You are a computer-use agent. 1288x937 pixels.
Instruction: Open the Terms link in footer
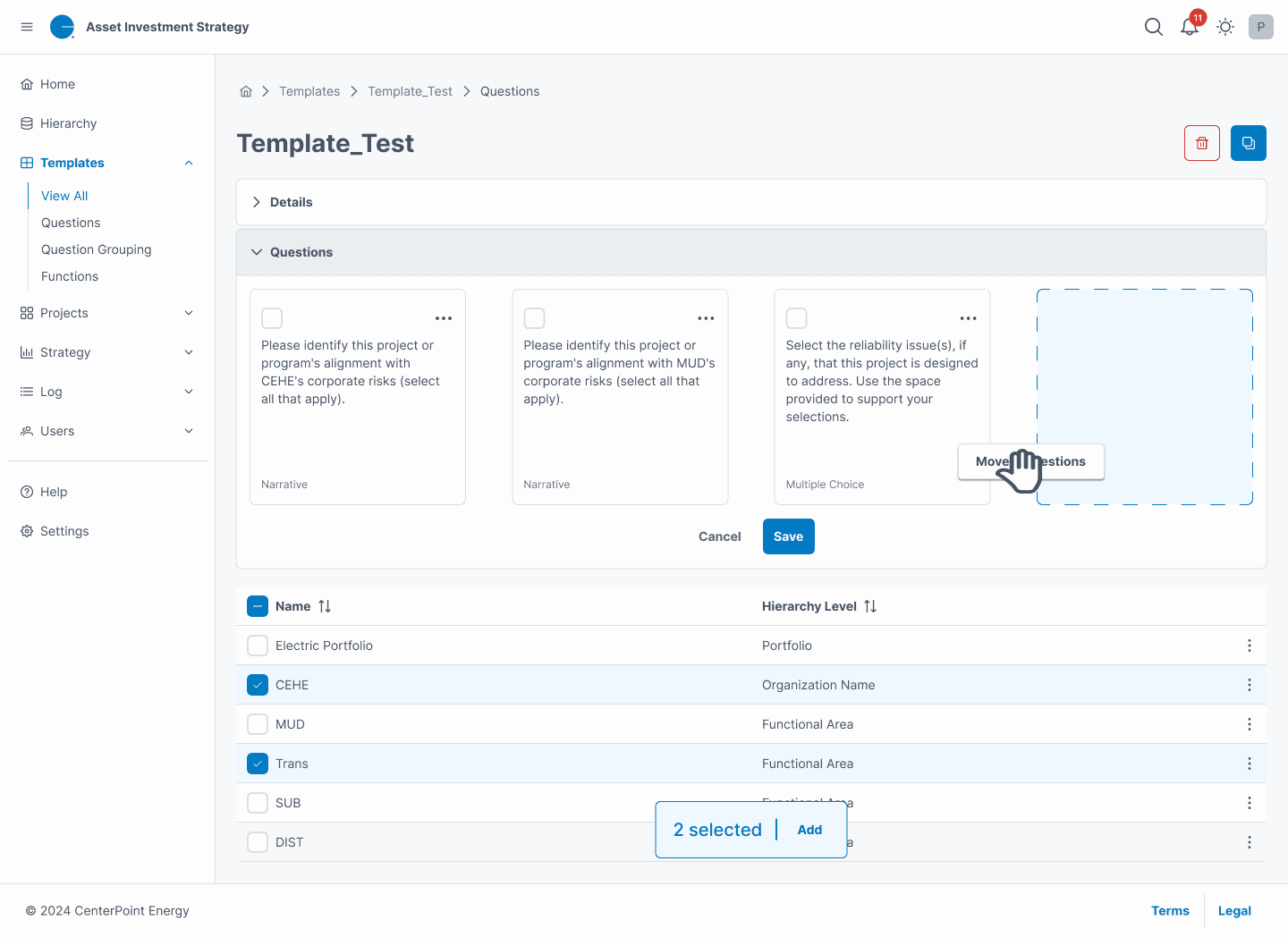pos(1170,910)
